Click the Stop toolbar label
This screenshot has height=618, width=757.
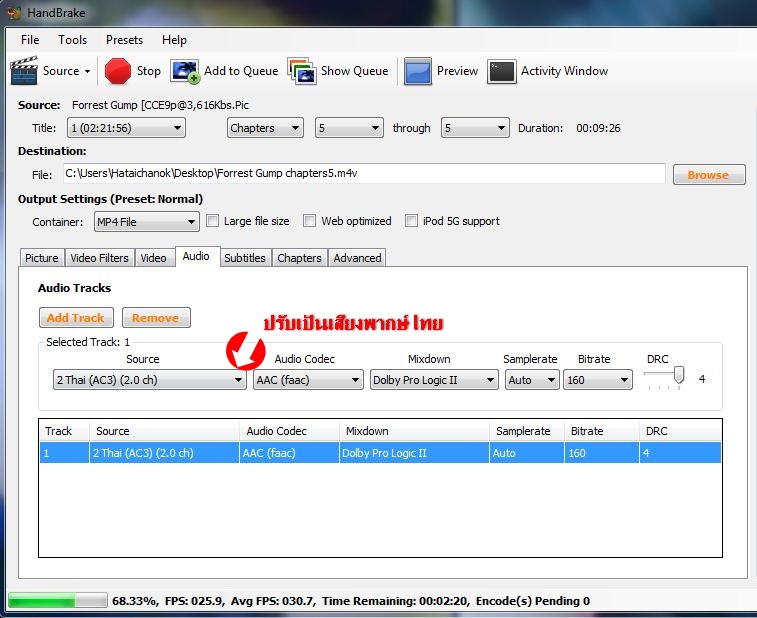tap(149, 71)
